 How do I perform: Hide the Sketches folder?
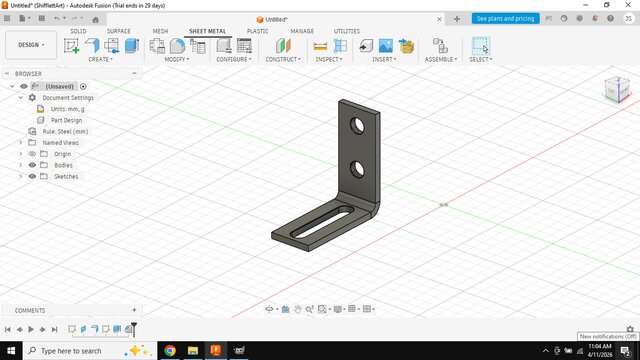tap(32, 176)
